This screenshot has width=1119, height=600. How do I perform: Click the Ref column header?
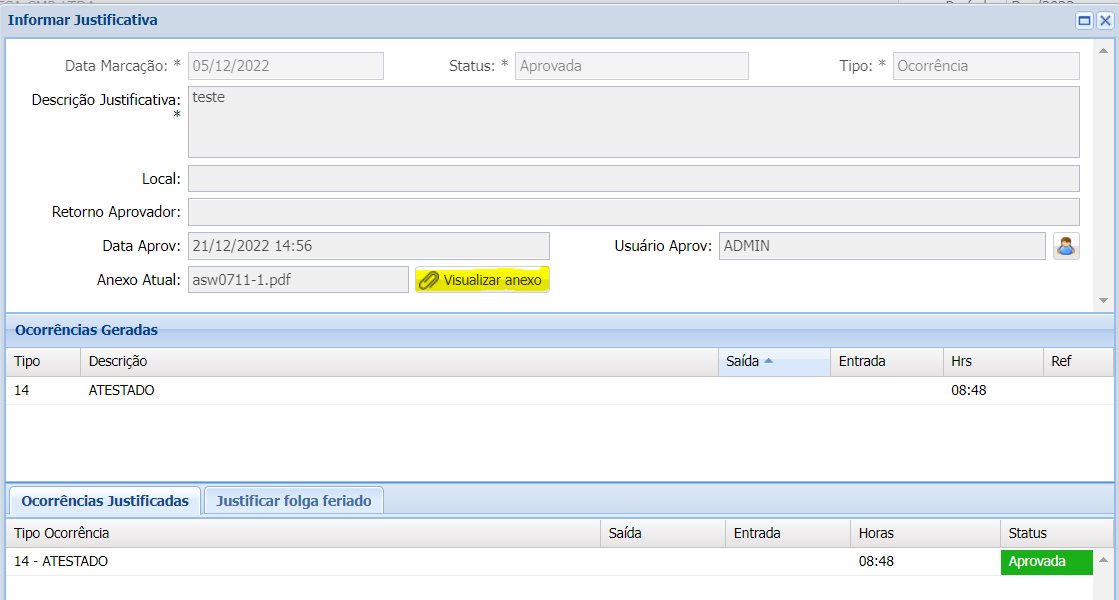click(x=1078, y=362)
